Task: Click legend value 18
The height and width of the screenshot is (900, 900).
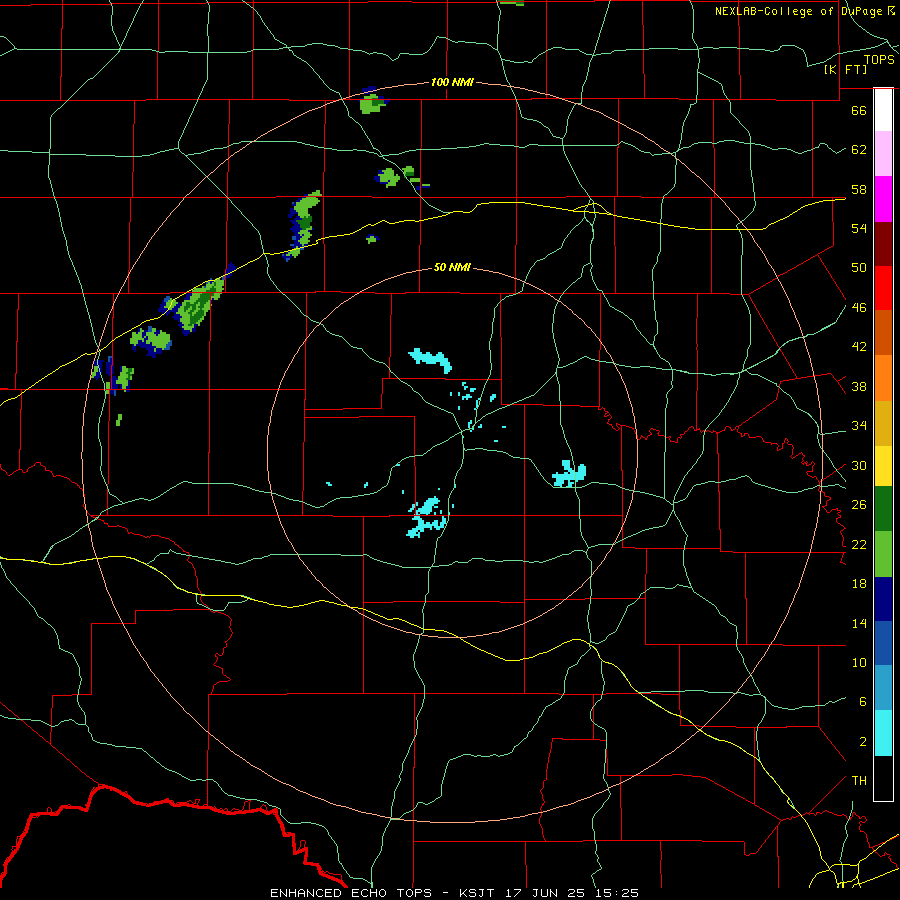Action: click(x=859, y=584)
